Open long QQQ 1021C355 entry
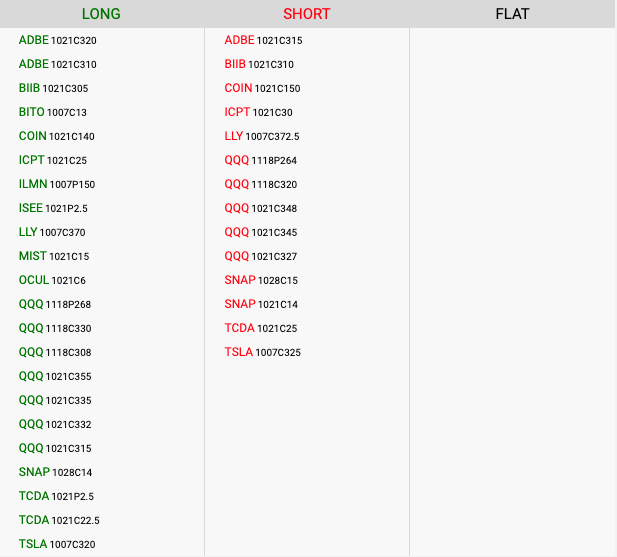Image resolution: width=617 pixels, height=557 pixels. tap(55, 376)
